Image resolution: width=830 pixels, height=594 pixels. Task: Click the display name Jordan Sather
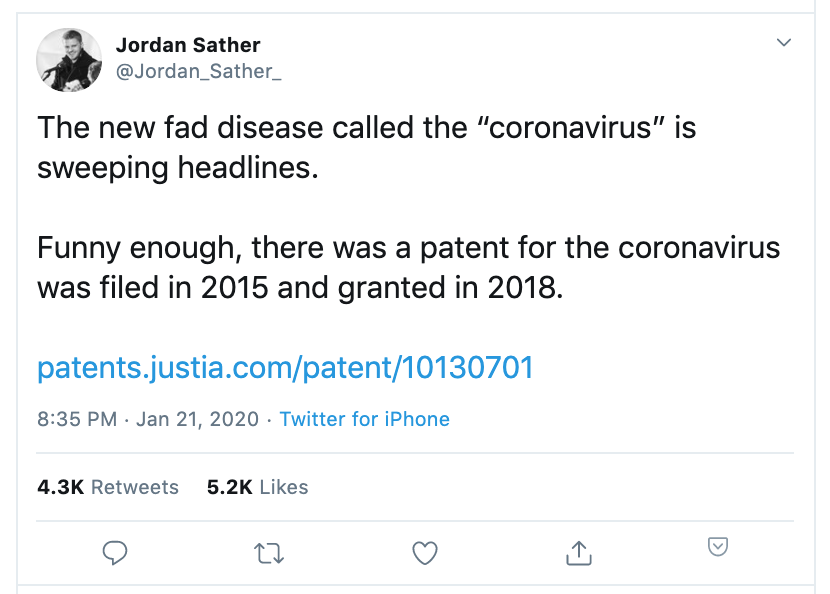coord(188,45)
